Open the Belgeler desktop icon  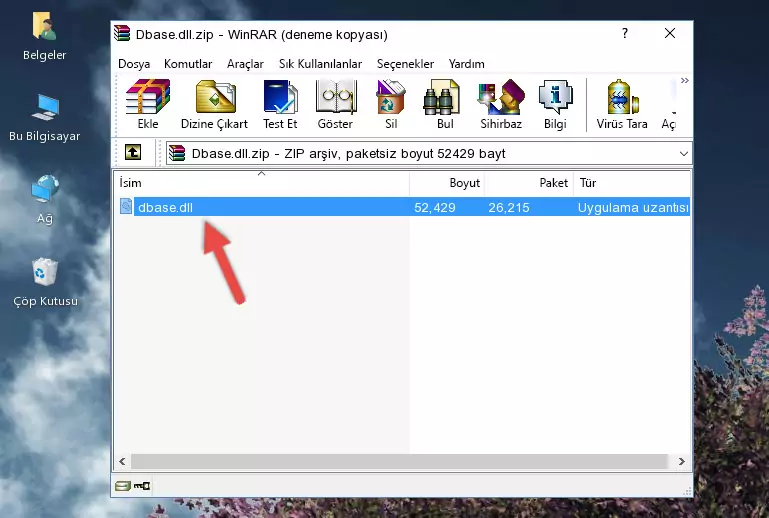[x=44, y=26]
